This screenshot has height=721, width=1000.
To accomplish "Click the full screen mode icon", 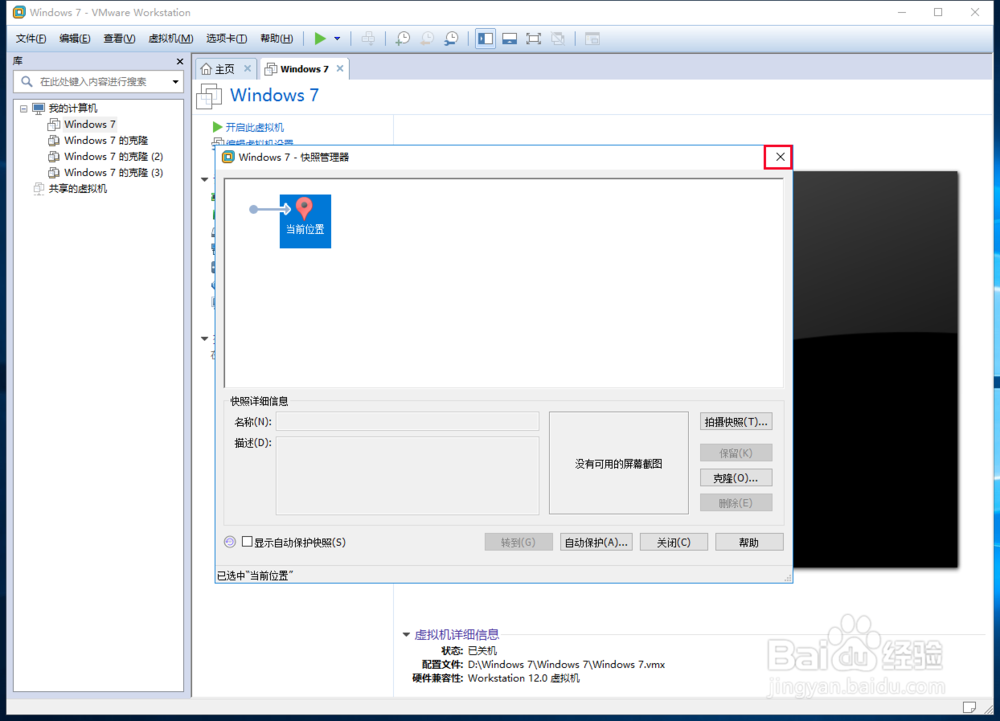I will [534, 39].
